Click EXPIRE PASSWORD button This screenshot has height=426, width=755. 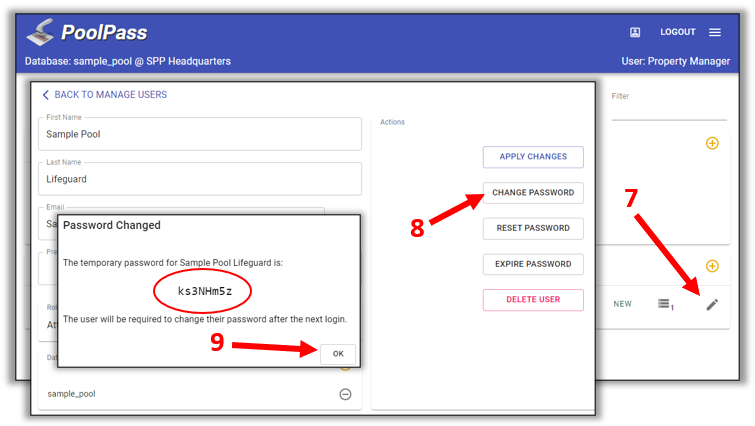(533, 264)
